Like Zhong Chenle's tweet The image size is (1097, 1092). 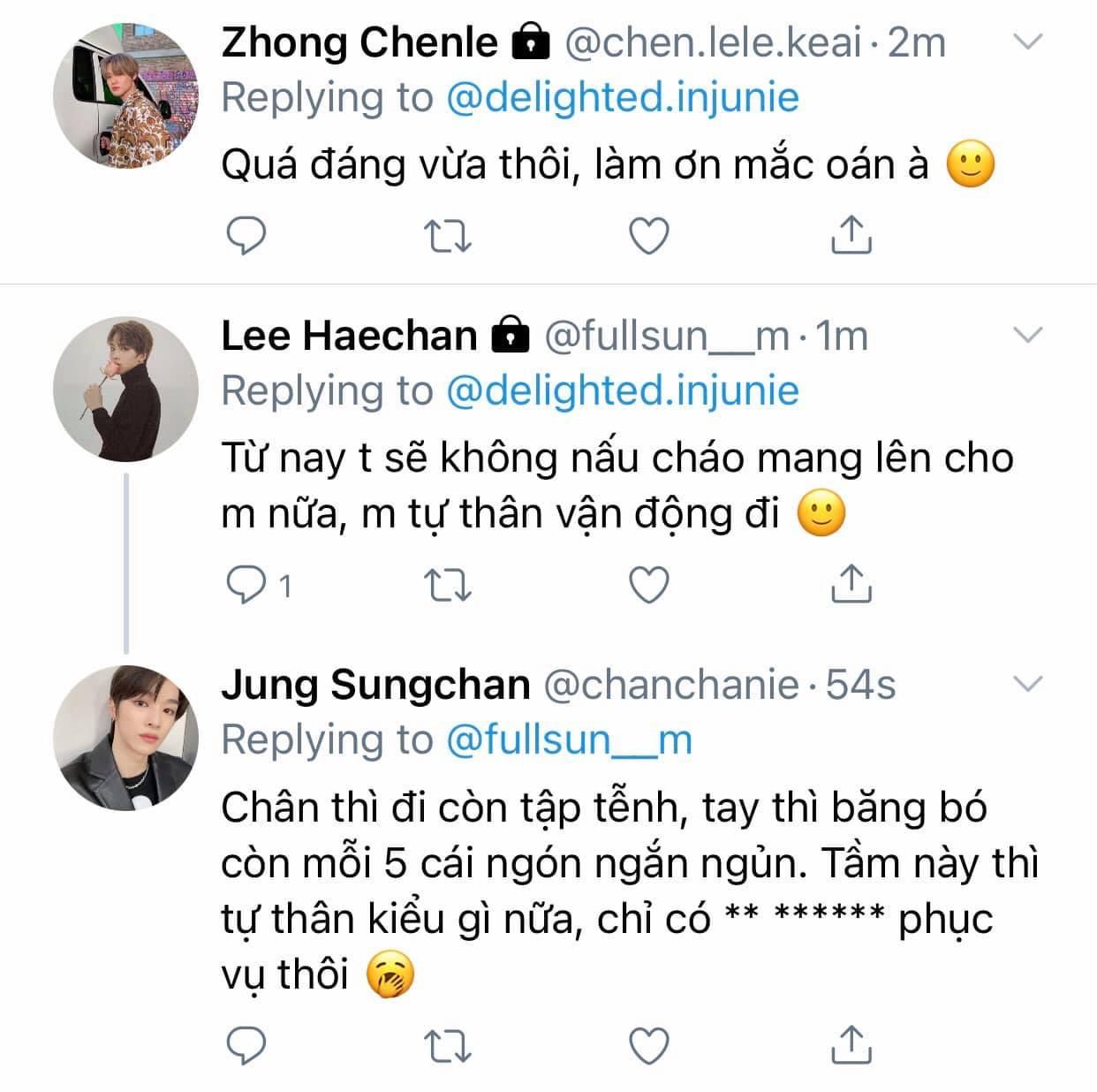(649, 236)
